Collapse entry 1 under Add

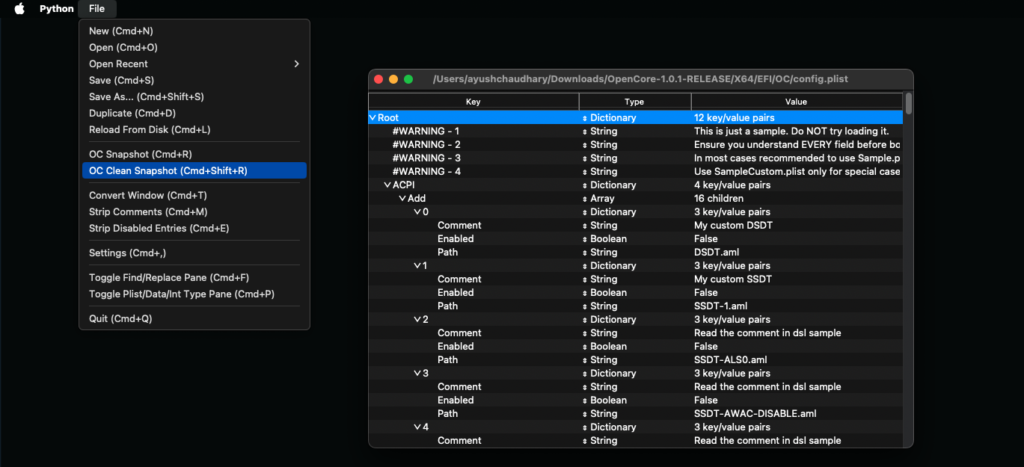[x=417, y=266]
